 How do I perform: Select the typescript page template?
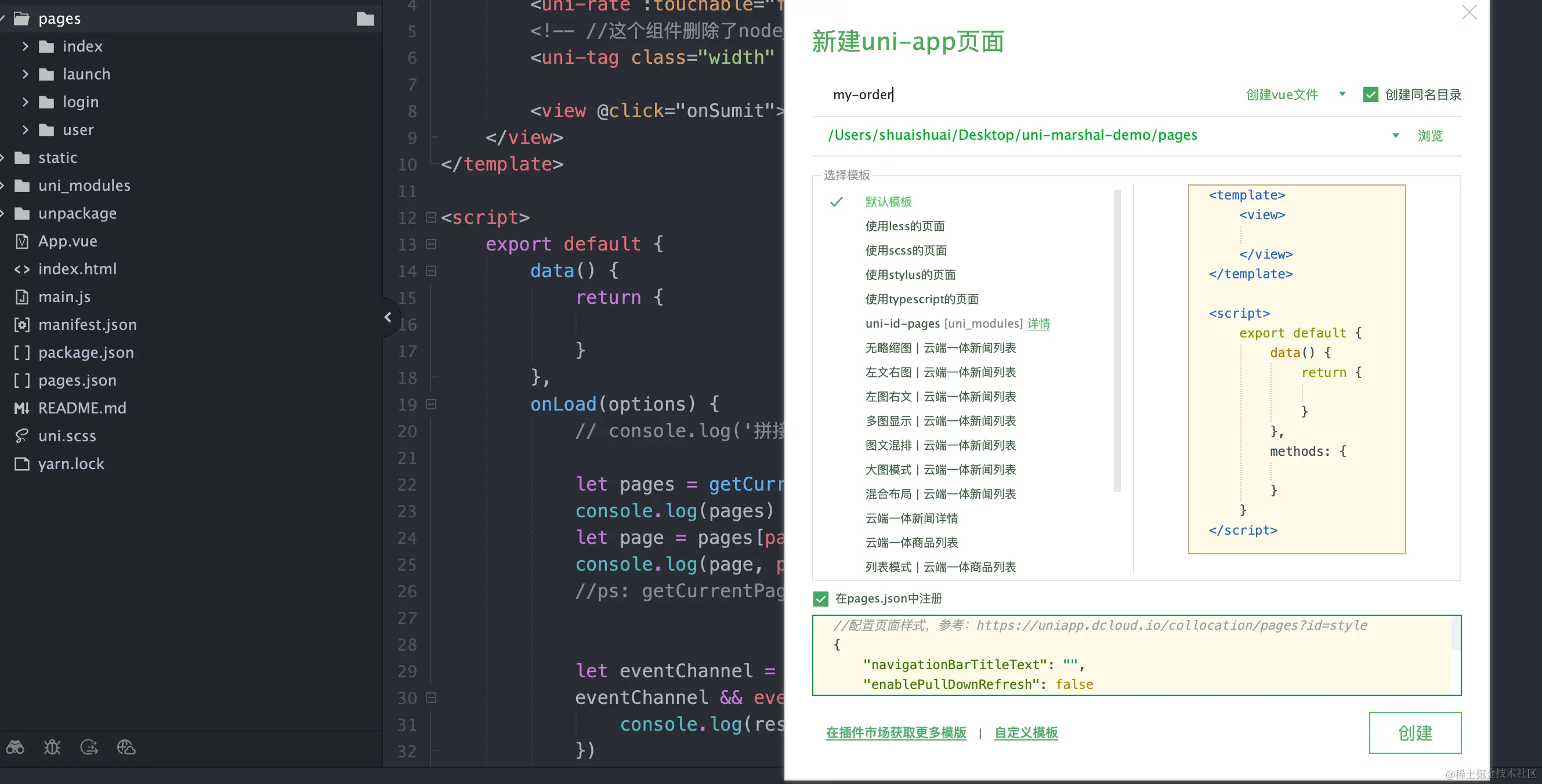point(921,299)
